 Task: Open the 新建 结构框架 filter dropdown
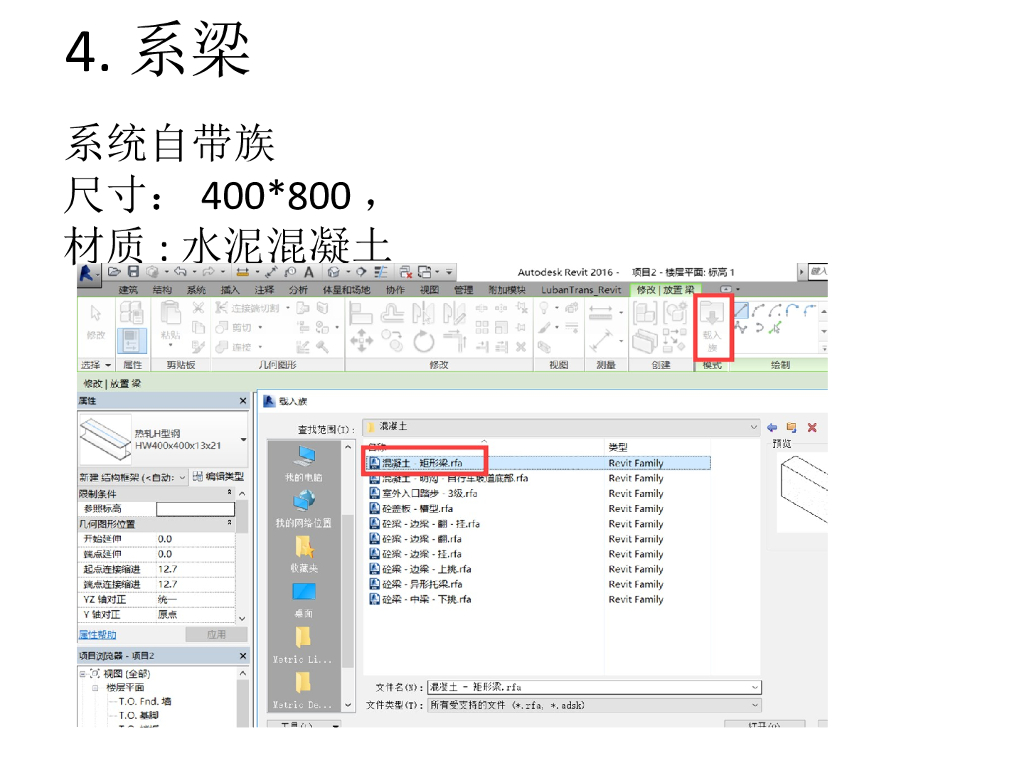(182, 477)
